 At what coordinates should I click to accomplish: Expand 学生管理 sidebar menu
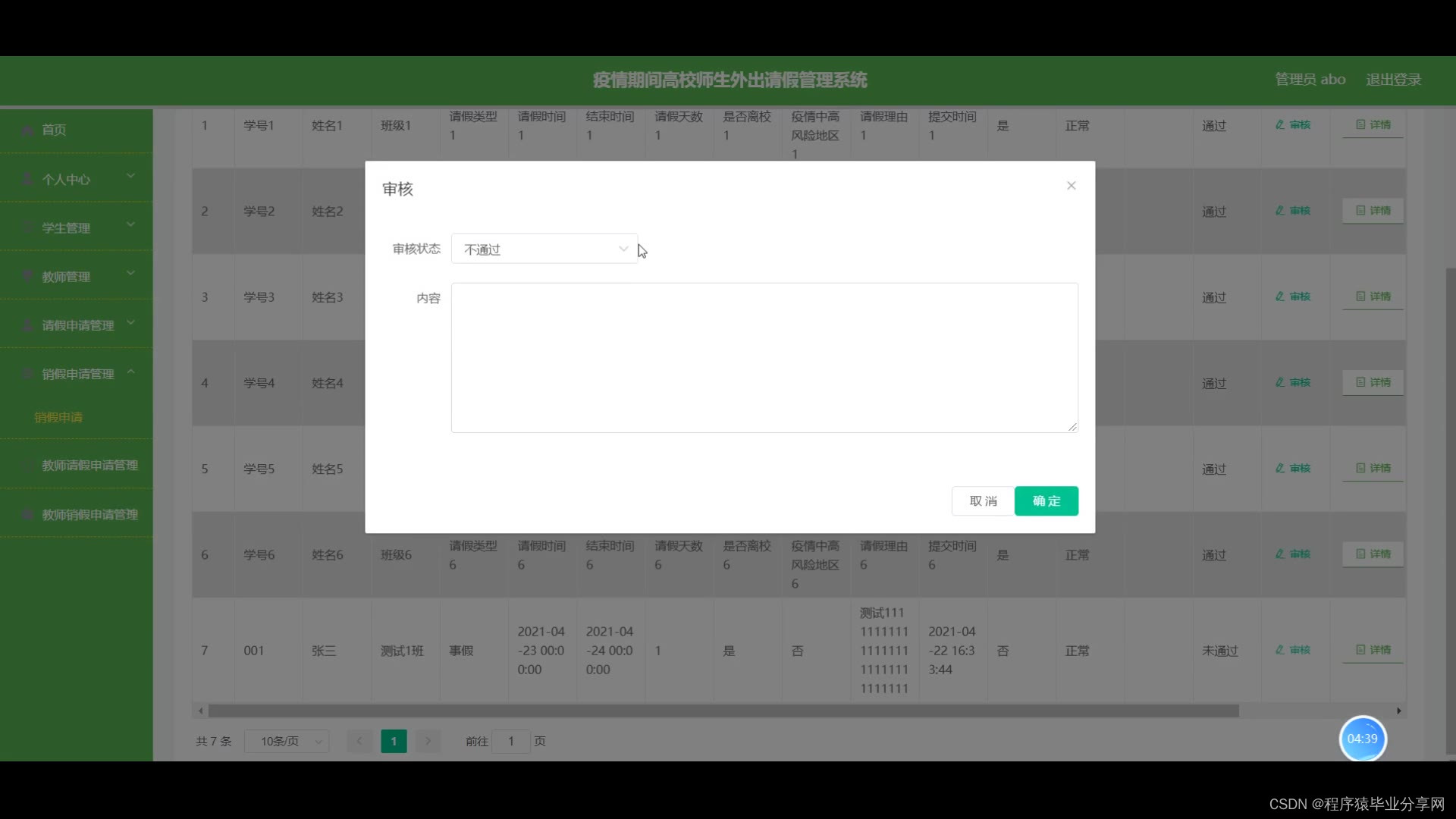pos(76,227)
